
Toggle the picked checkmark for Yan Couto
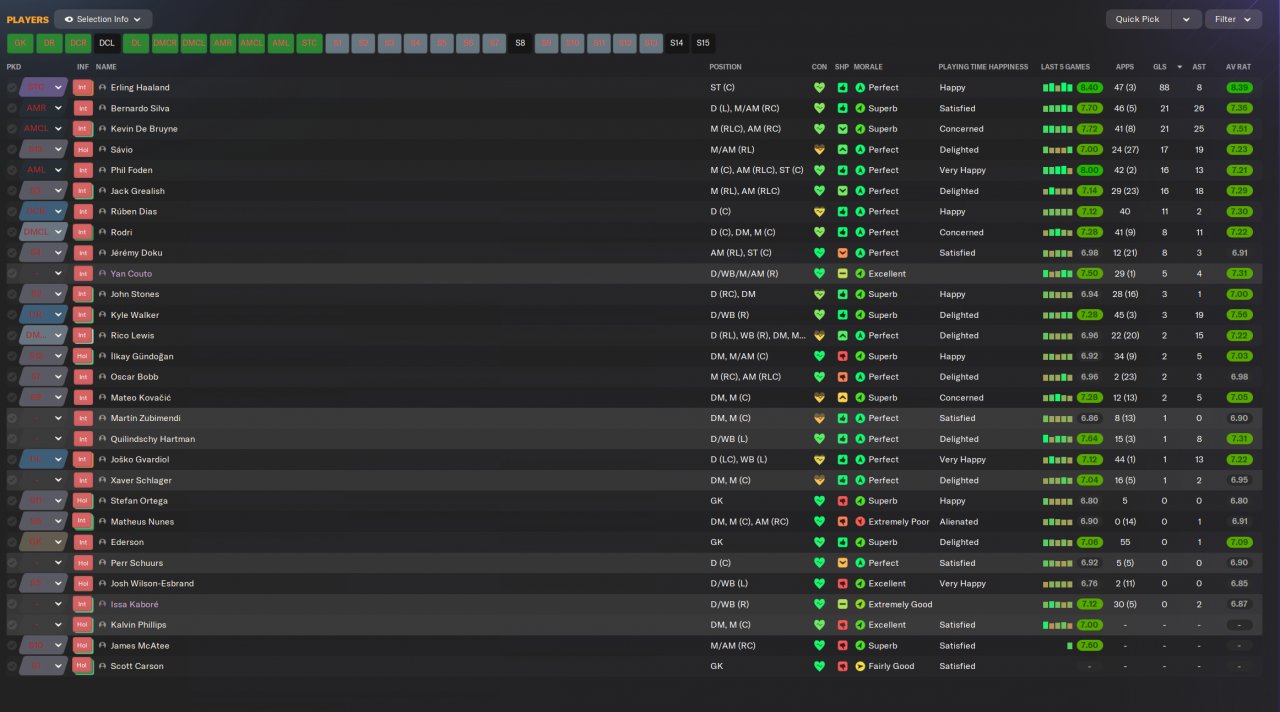click(12, 274)
